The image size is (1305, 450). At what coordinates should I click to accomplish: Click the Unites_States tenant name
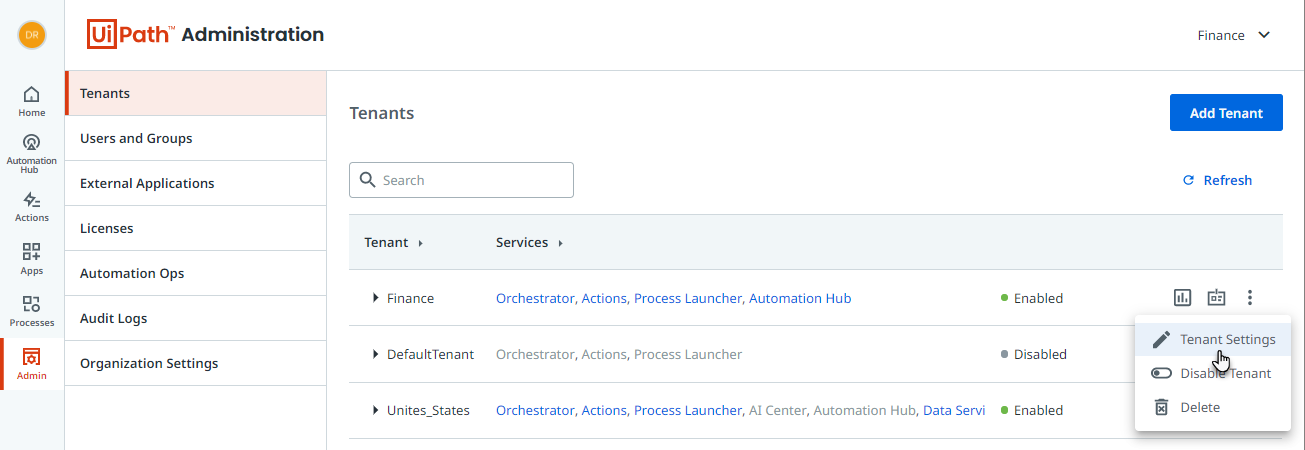pos(428,410)
